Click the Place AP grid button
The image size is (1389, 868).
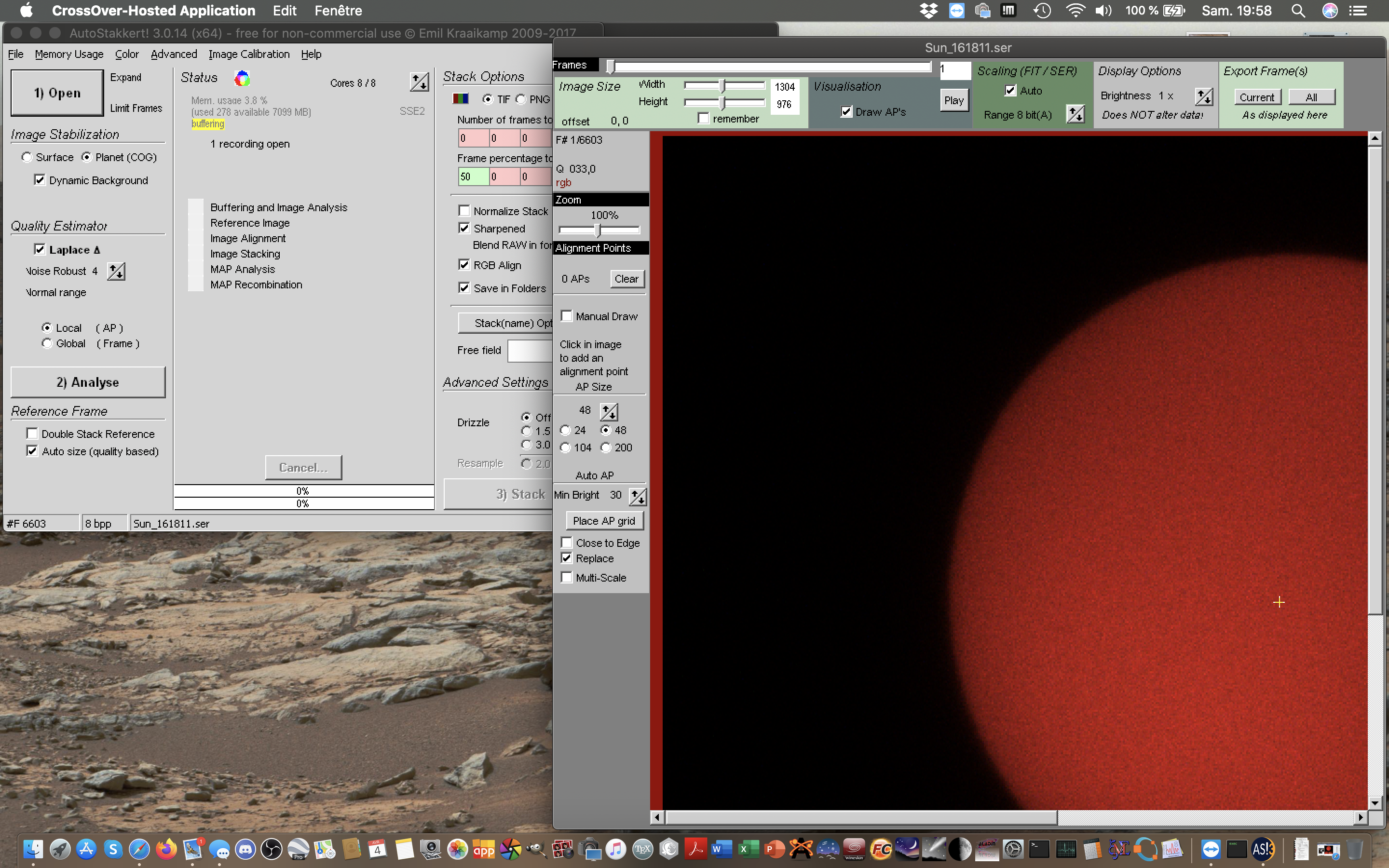coord(604,521)
